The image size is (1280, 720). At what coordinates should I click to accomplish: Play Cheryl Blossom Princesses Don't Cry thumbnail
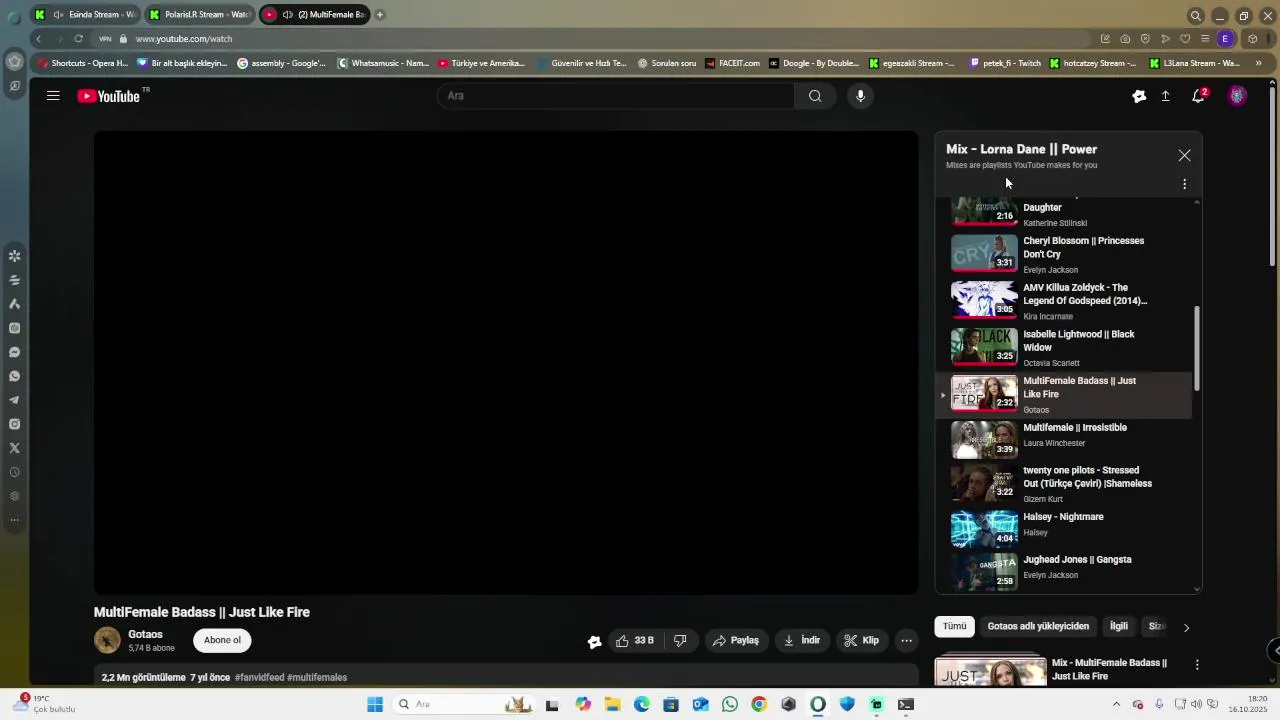[x=984, y=254]
